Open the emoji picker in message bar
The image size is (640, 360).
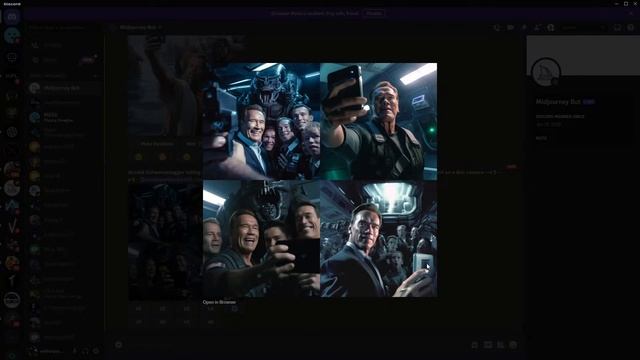coord(513,345)
